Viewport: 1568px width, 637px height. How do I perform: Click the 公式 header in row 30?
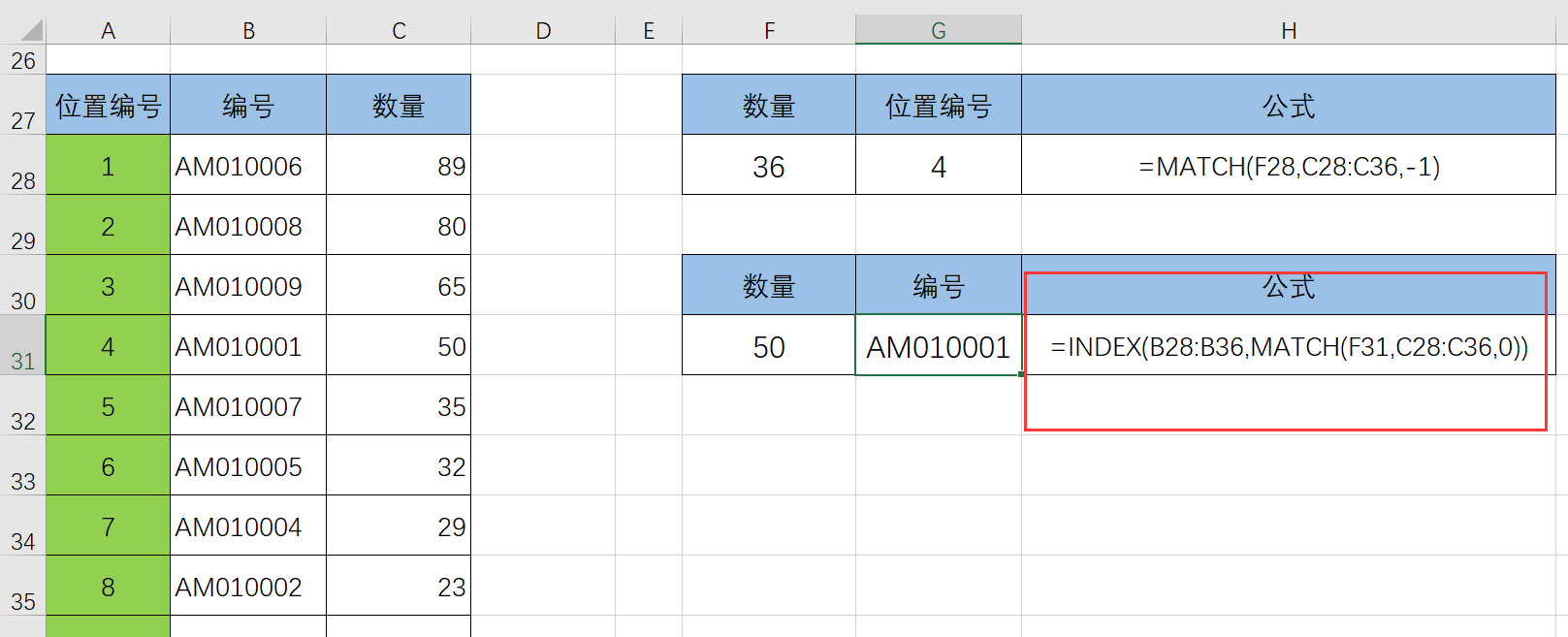[x=1289, y=285]
